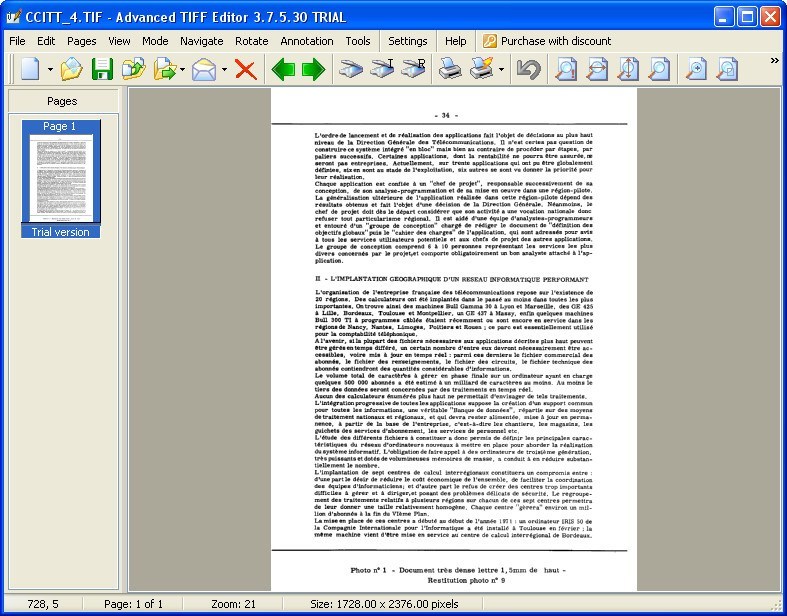787x616 pixels.
Task: Click the 'Page: 1 of 1' status entry
Action: pos(133,604)
